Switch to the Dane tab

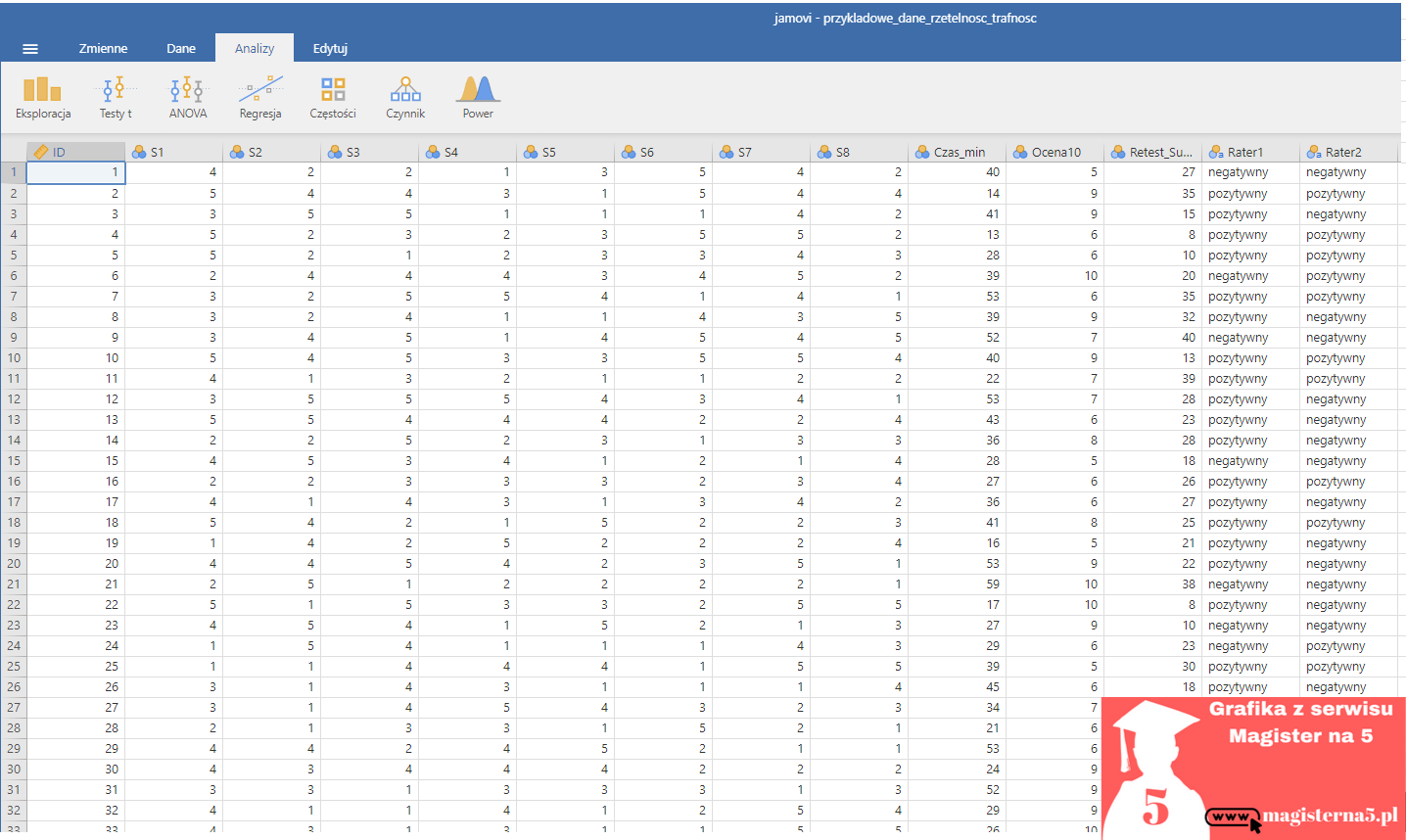[181, 49]
